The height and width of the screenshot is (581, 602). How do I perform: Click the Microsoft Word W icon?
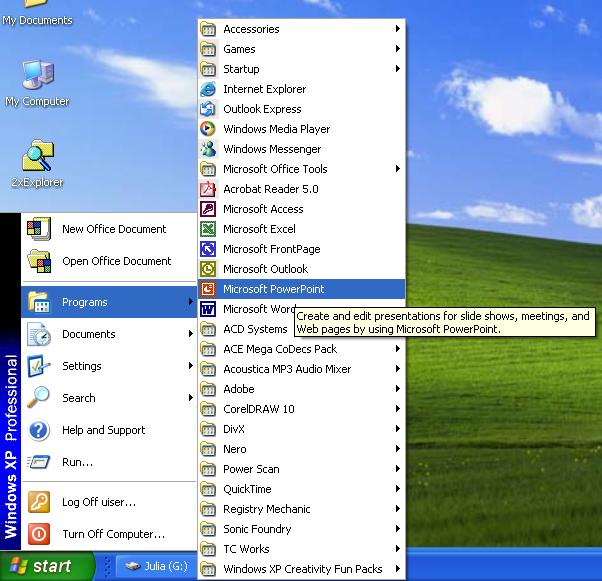pyautogui.click(x=208, y=309)
